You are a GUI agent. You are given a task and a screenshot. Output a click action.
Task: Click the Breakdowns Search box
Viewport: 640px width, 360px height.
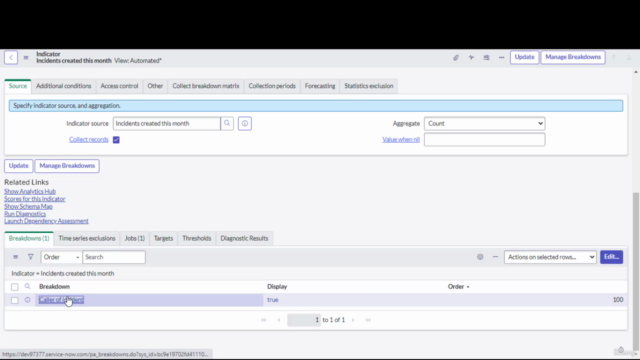114,257
